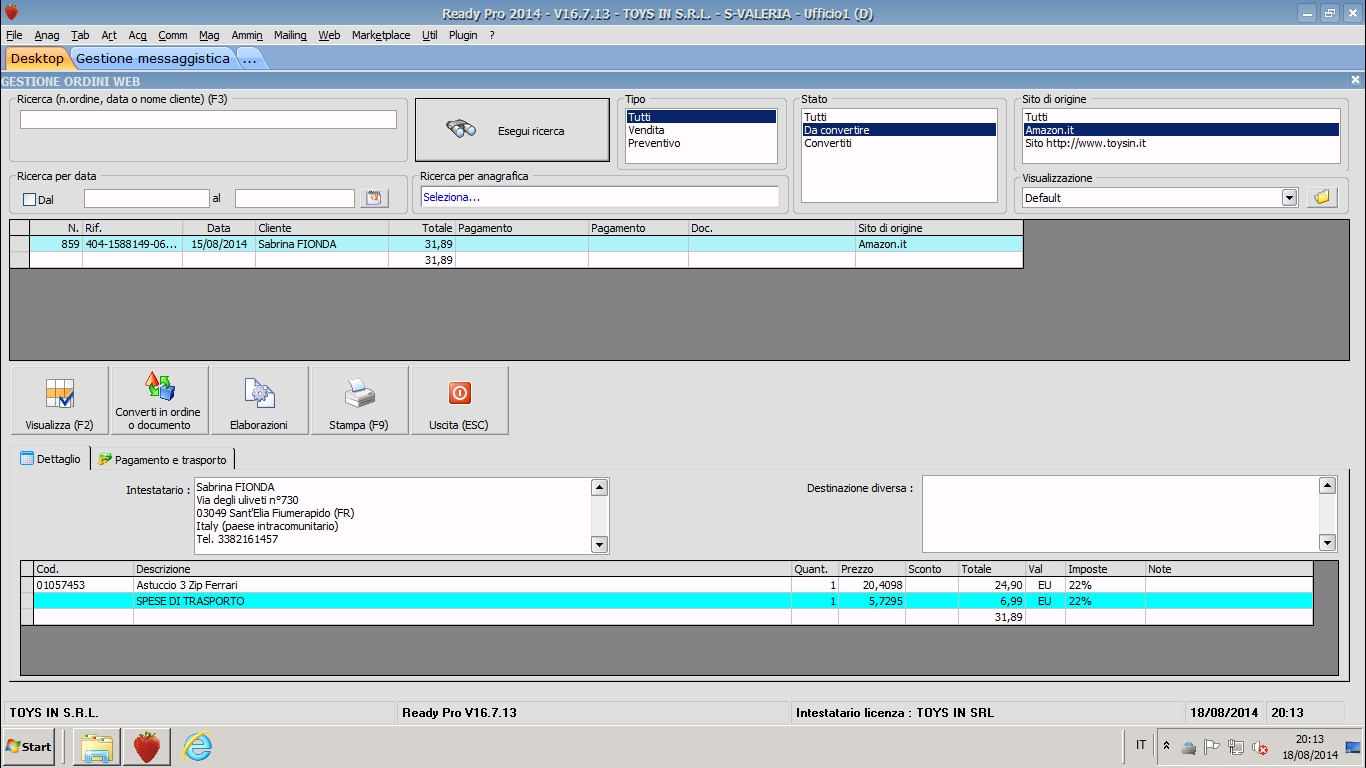1366x768 pixels.
Task: Open Windows Explorer from the taskbar
Action: coord(97,746)
